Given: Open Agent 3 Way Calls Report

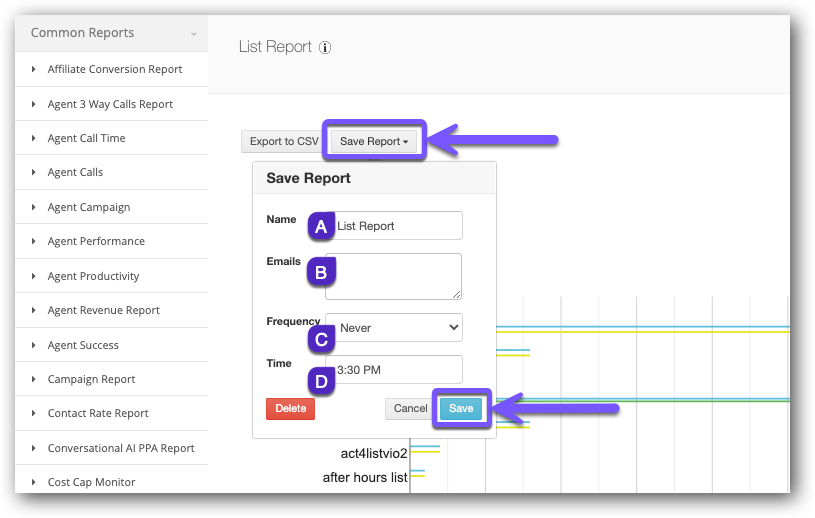Looking at the screenshot, I should point(110,104).
